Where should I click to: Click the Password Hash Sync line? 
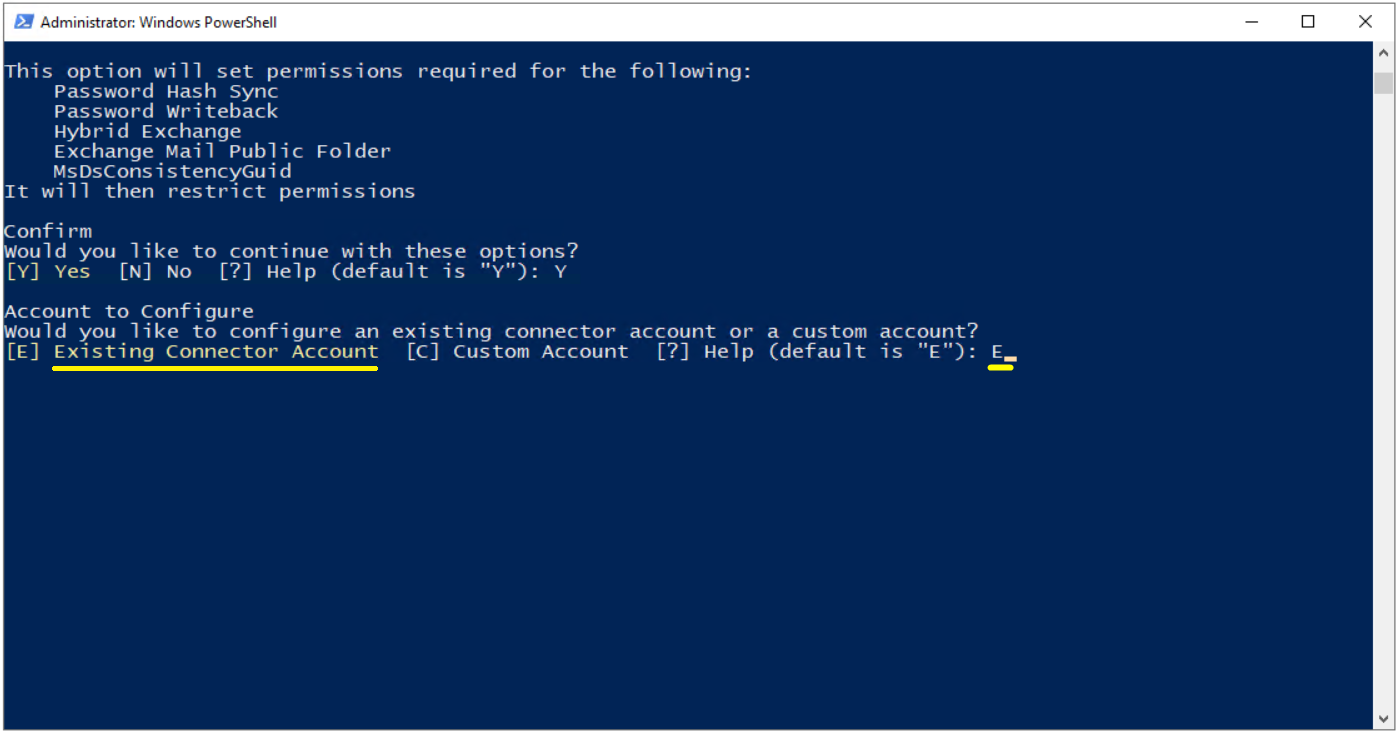(166, 92)
